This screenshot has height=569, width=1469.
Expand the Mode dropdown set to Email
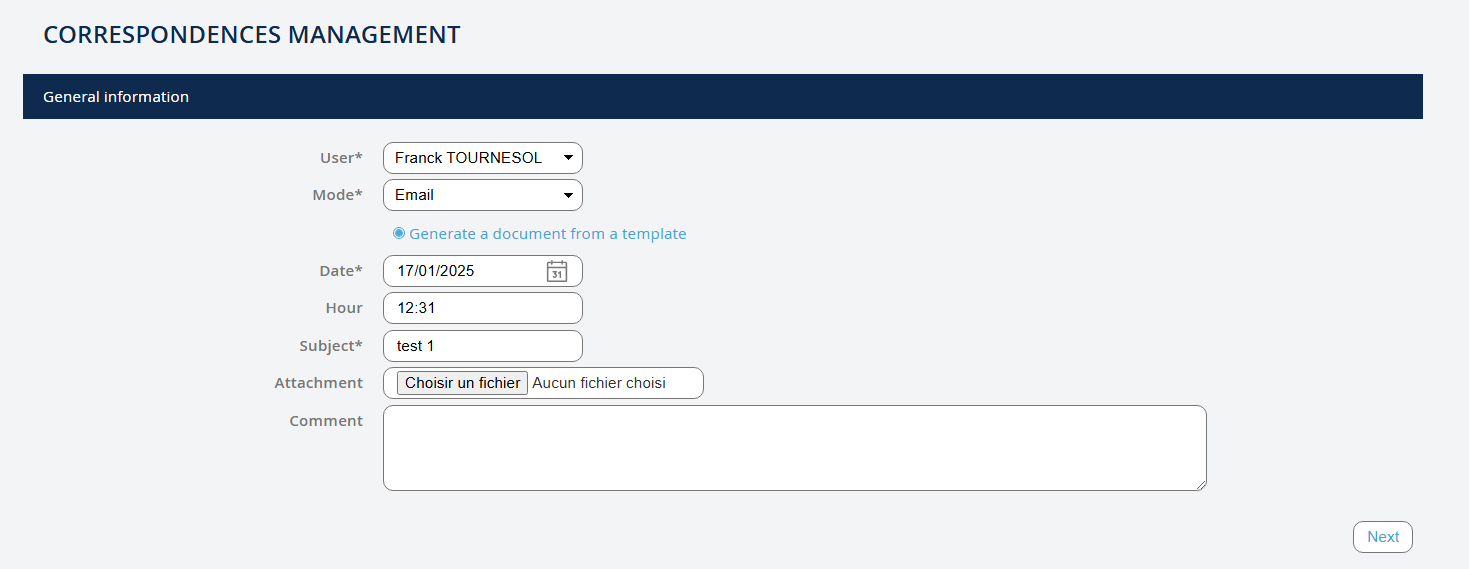click(x=482, y=195)
